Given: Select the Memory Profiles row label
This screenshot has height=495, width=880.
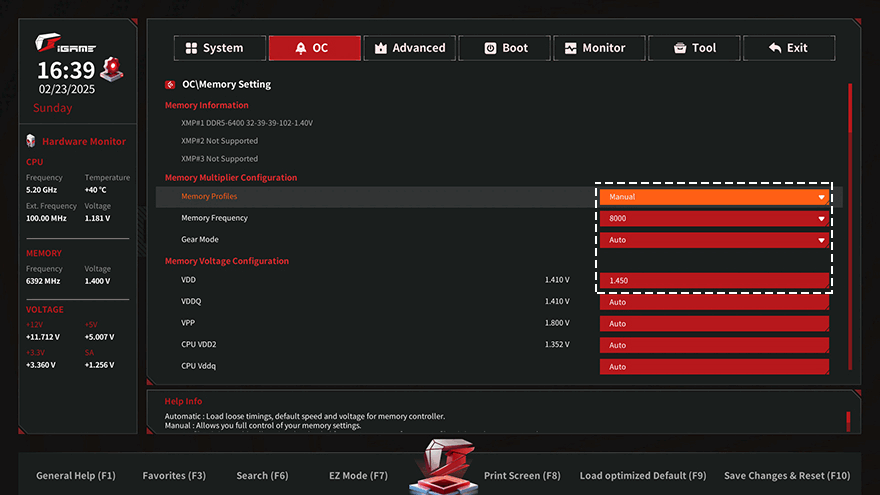Looking at the screenshot, I should tap(209, 196).
